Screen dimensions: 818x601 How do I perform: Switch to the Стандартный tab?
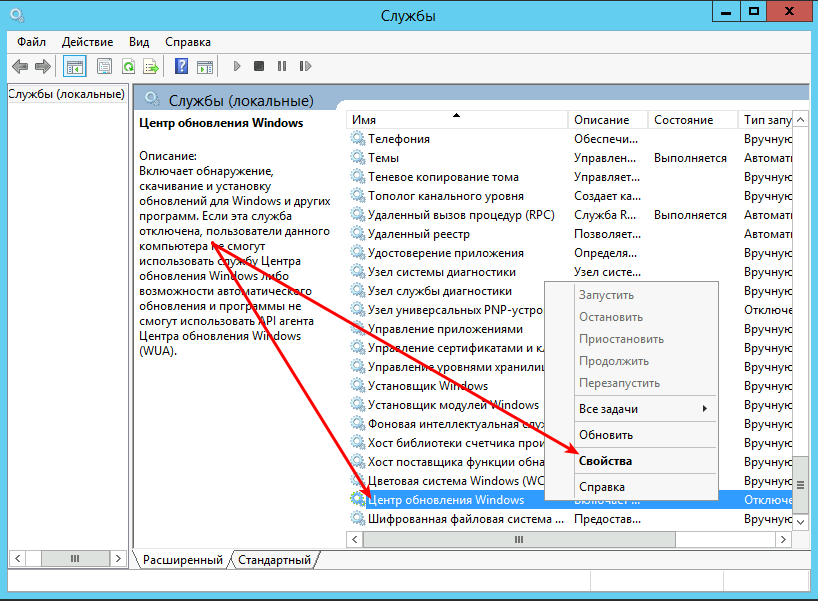tap(274, 560)
